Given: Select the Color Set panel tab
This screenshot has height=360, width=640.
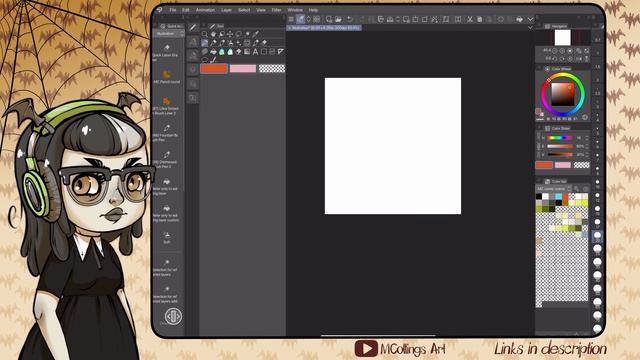Looking at the screenshot, I should coord(556,181).
